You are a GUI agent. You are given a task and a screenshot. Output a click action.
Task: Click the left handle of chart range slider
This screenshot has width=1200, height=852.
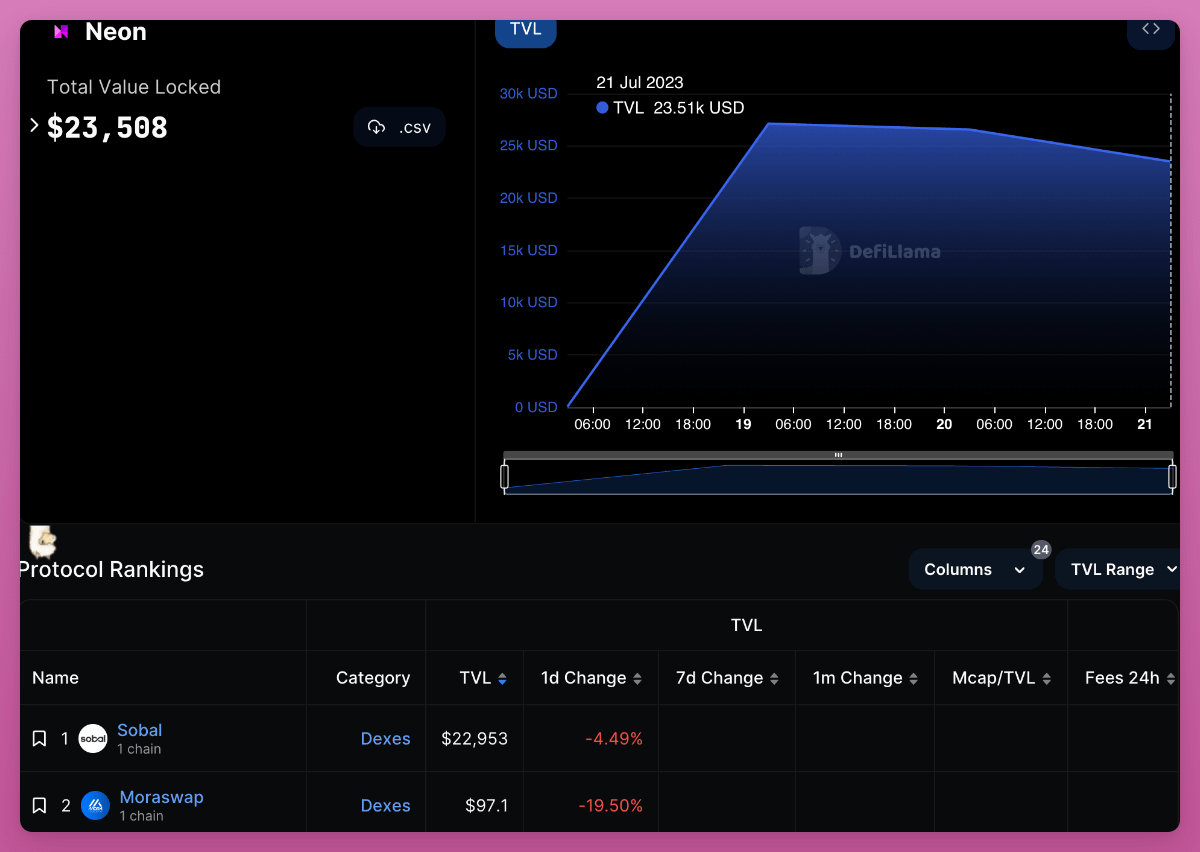pos(504,477)
